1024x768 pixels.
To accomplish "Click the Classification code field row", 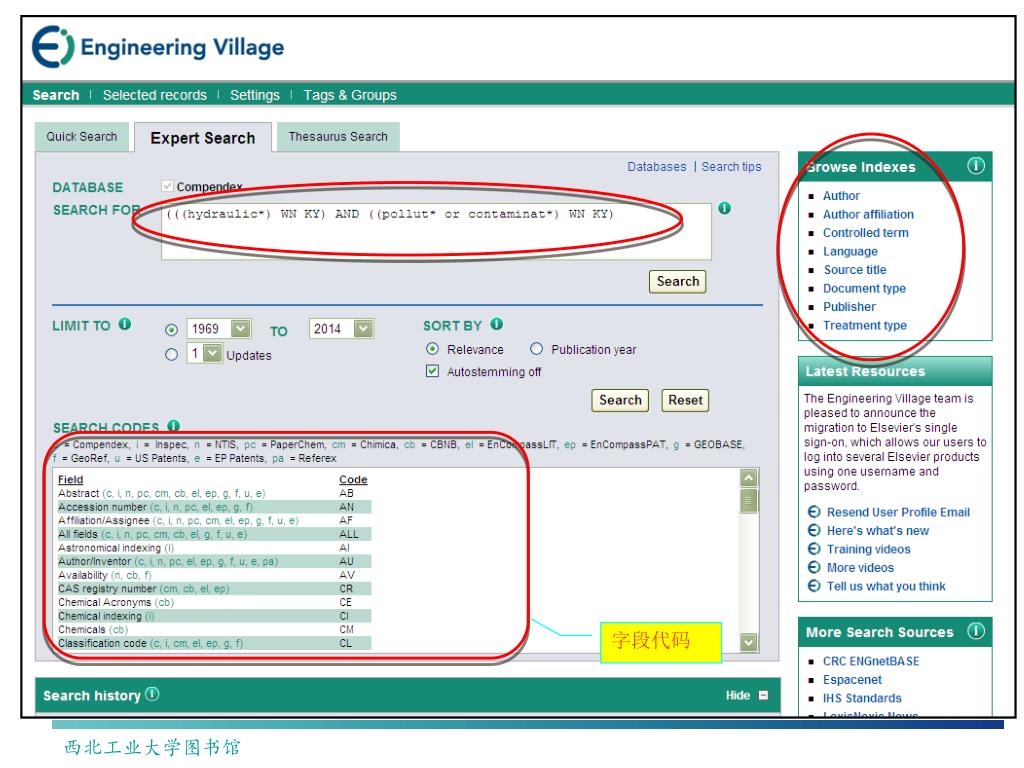I will click(x=214, y=643).
